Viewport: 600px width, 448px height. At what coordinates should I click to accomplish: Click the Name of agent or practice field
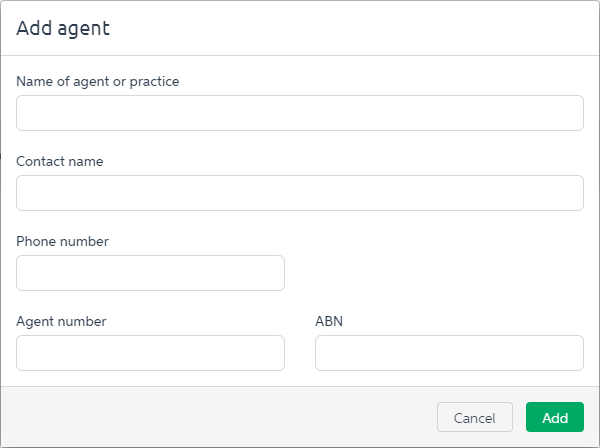click(300, 113)
